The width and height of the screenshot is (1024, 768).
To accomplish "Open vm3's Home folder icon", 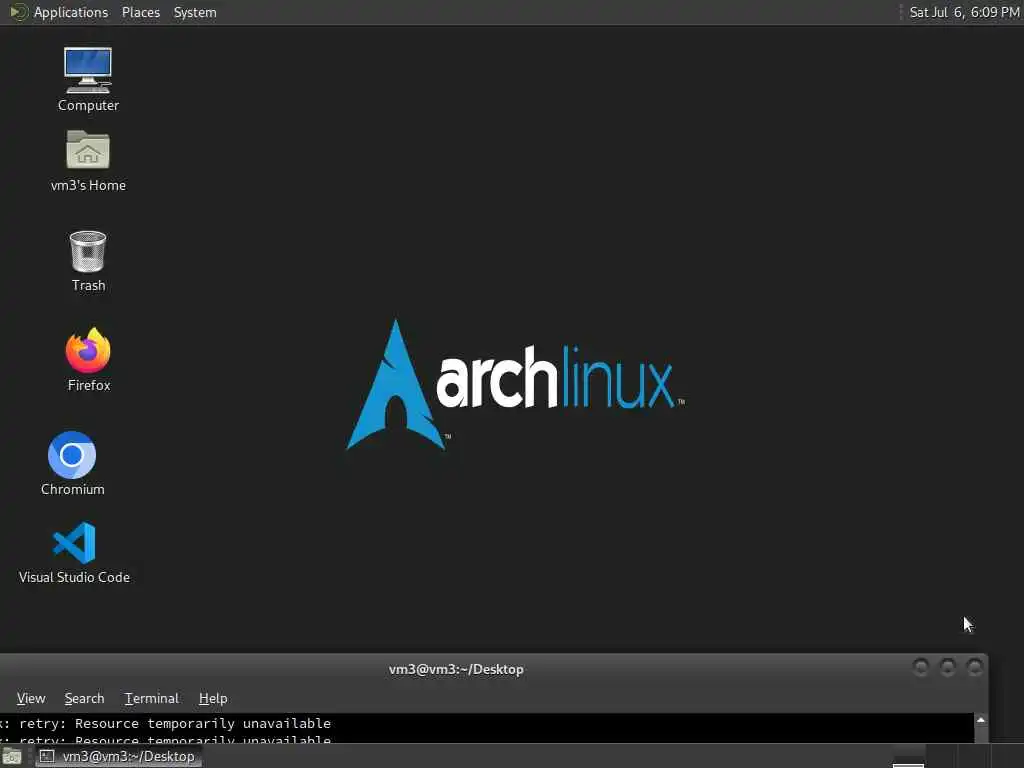I will coord(88,161).
